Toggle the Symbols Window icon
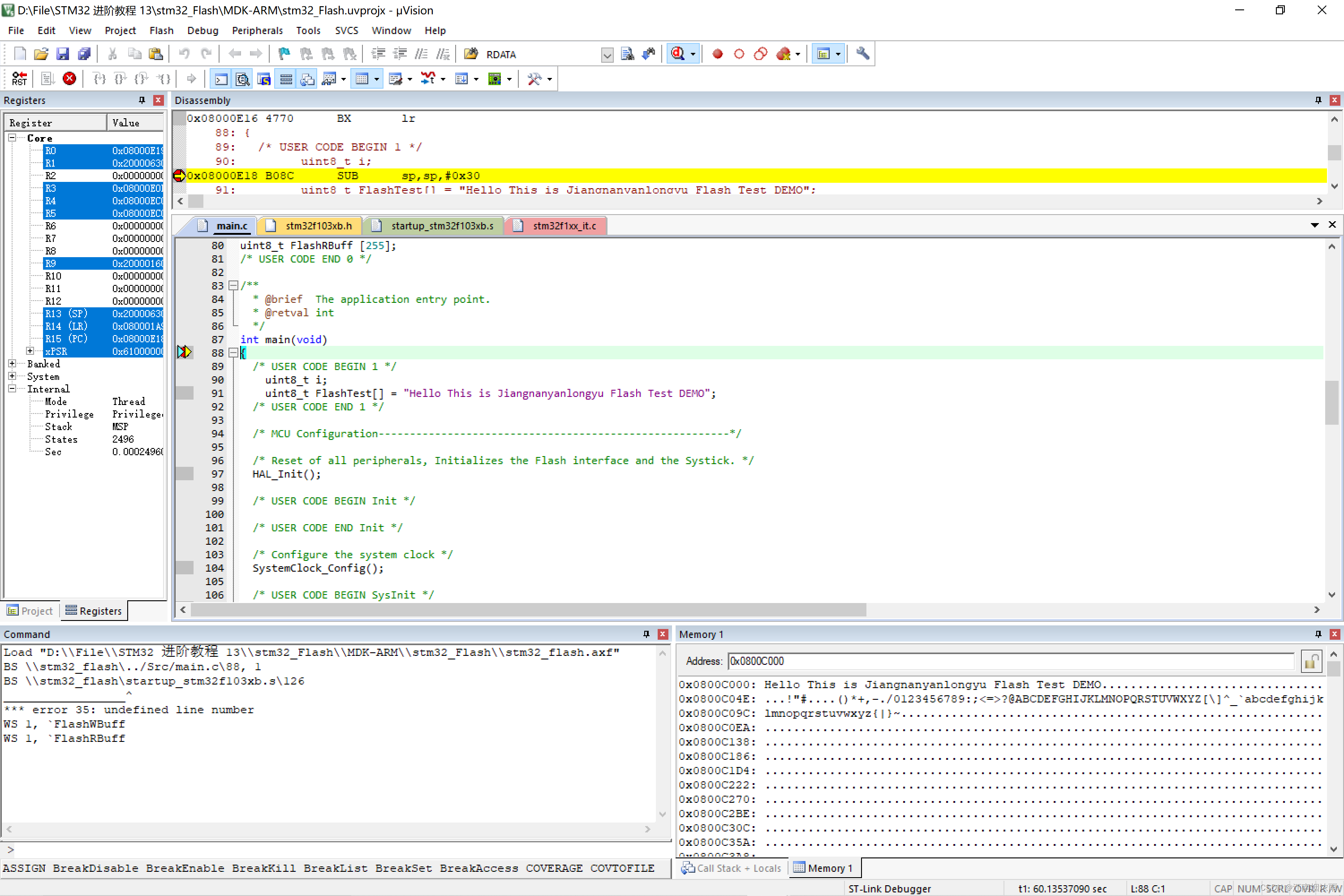Screen dimensions: 1344x896 tap(264, 79)
